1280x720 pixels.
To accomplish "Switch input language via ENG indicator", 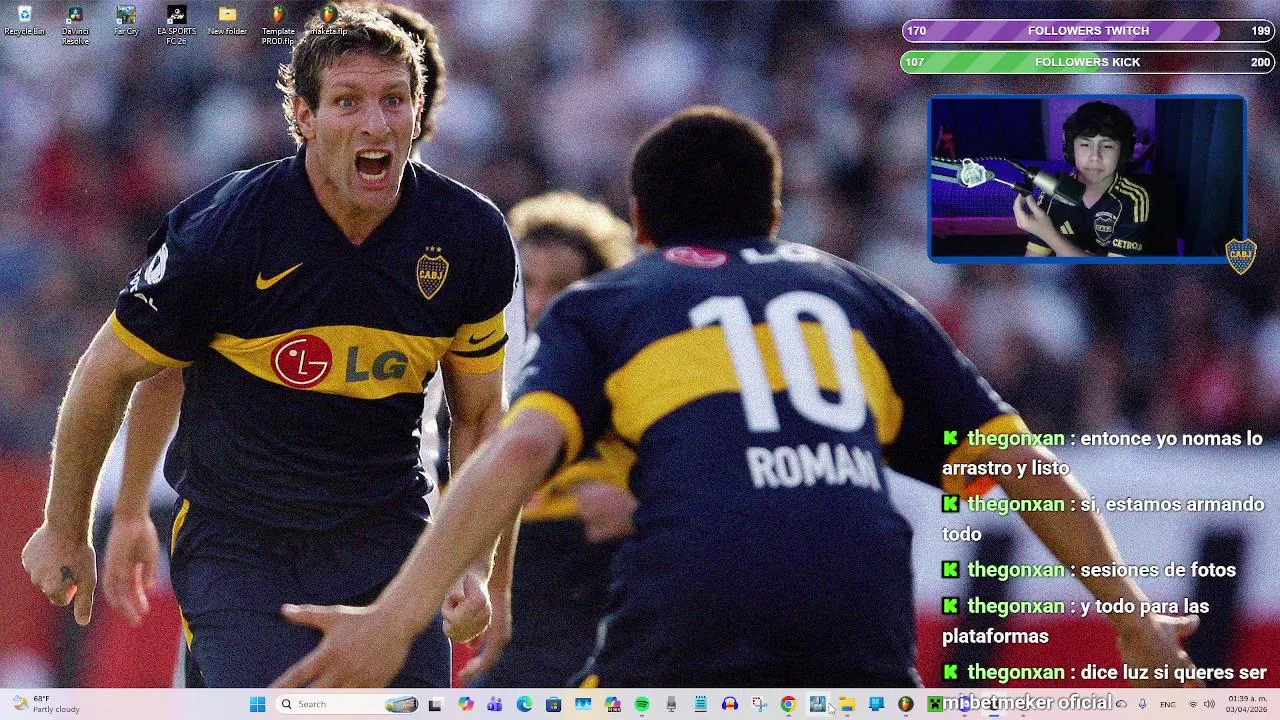I will coord(1167,704).
